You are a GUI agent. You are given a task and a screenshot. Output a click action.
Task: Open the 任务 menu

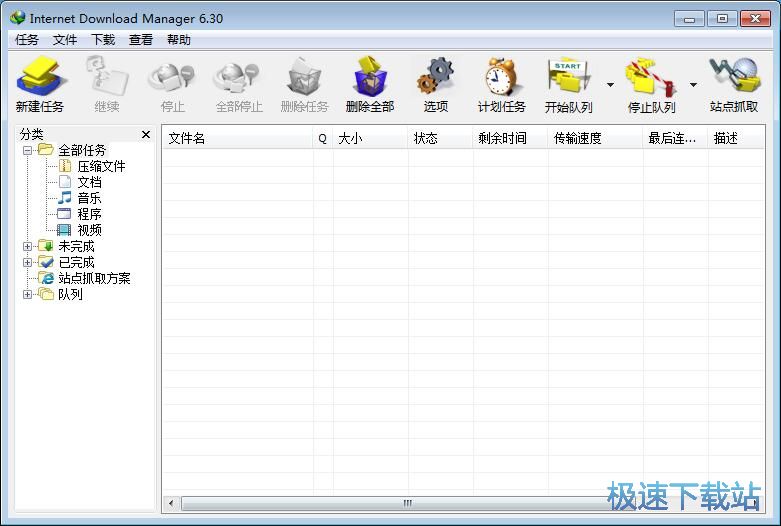26,40
